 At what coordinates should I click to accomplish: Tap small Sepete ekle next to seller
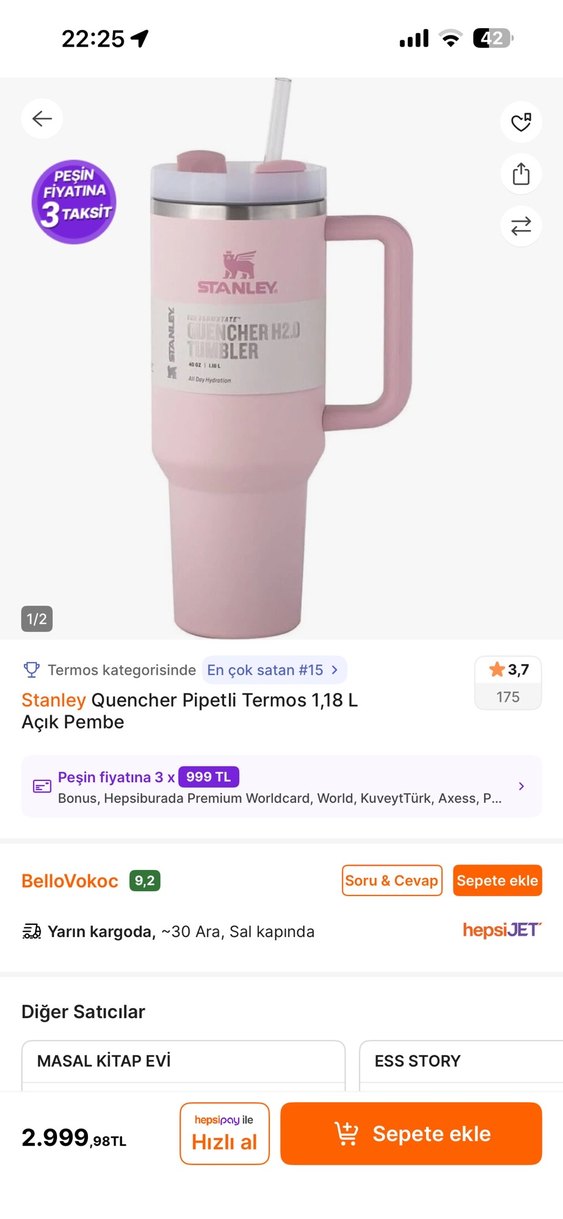click(498, 881)
